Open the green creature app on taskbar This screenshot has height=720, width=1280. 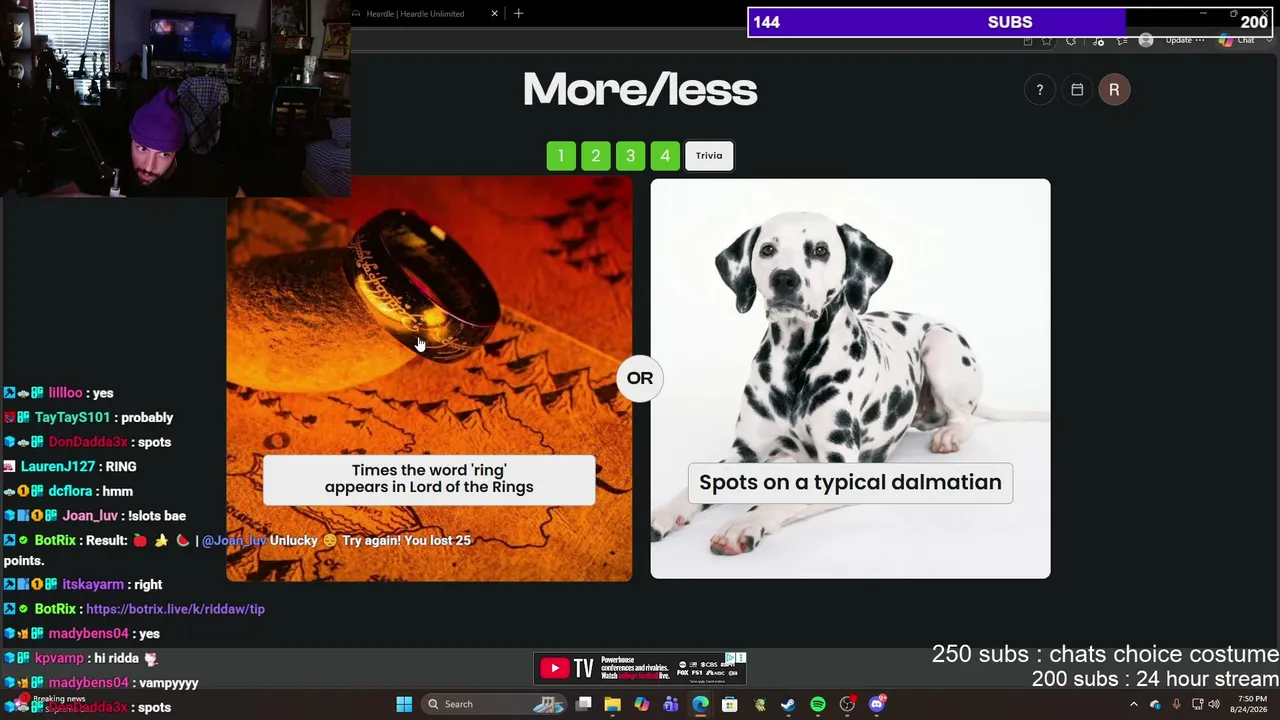(x=760, y=704)
